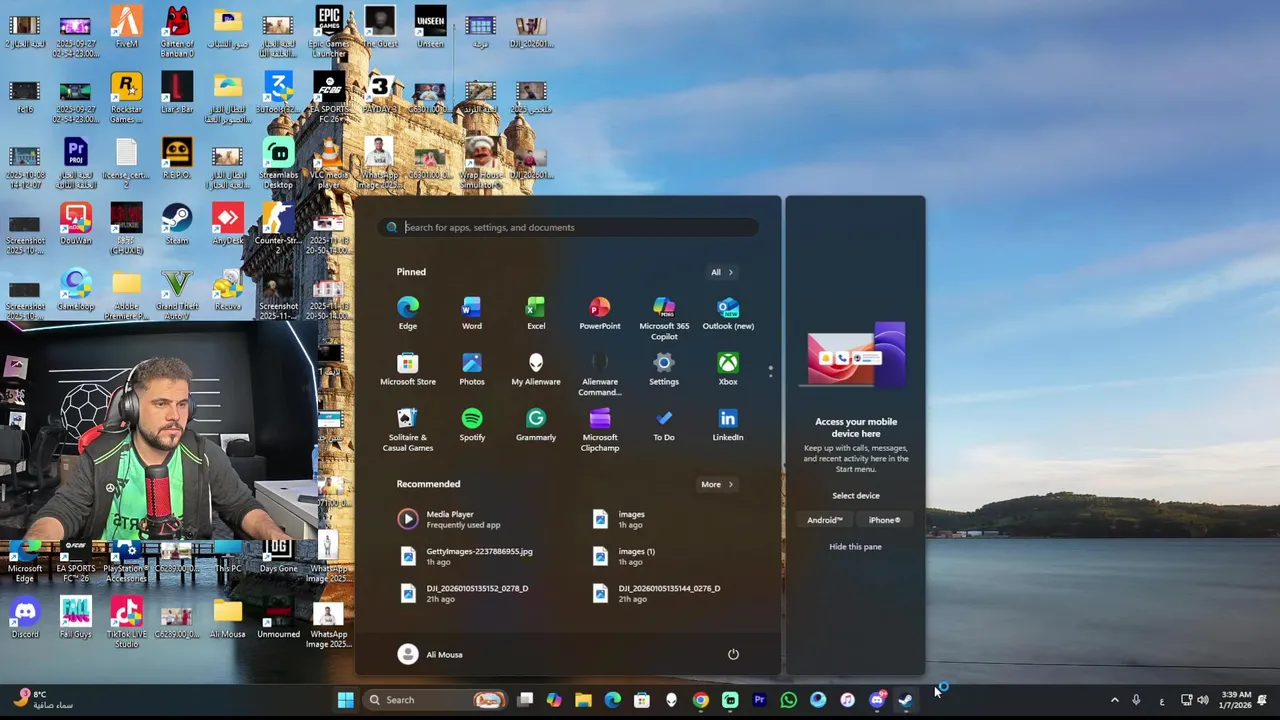Open images (1) recommended file
This screenshot has height=720, width=1280.
pos(674,556)
